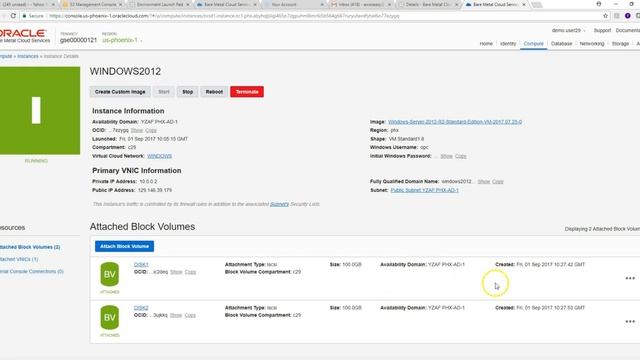Click the private IP address 10.0.0.2
The image size is (640, 360).
click(148, 182)
